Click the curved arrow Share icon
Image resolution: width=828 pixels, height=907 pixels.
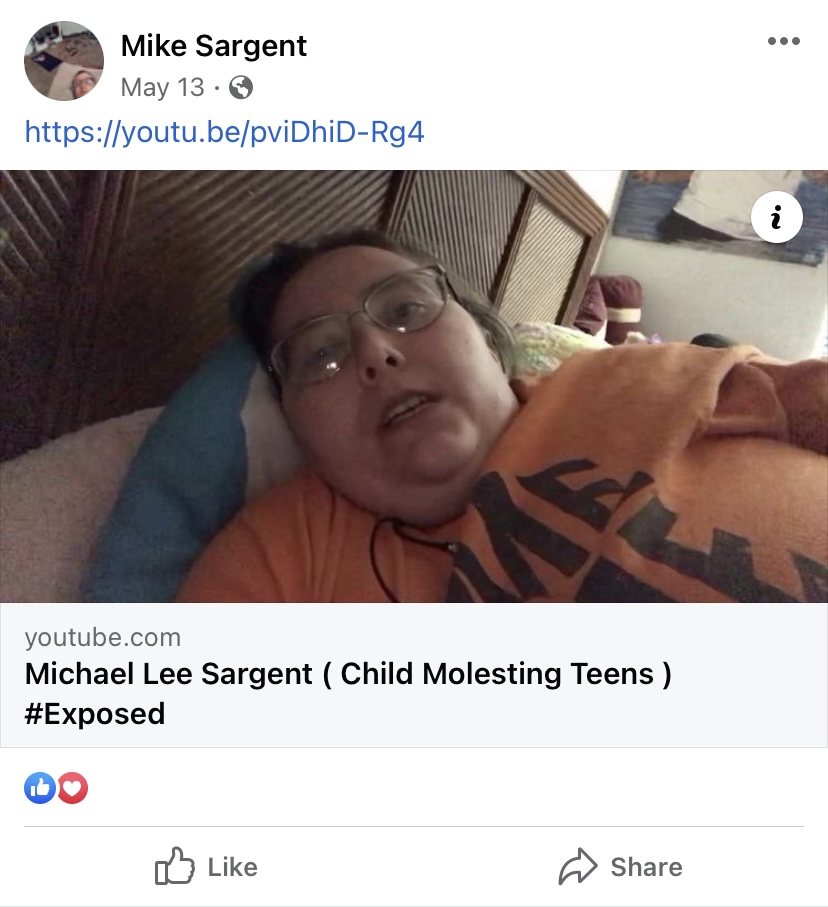pos(577,866)
